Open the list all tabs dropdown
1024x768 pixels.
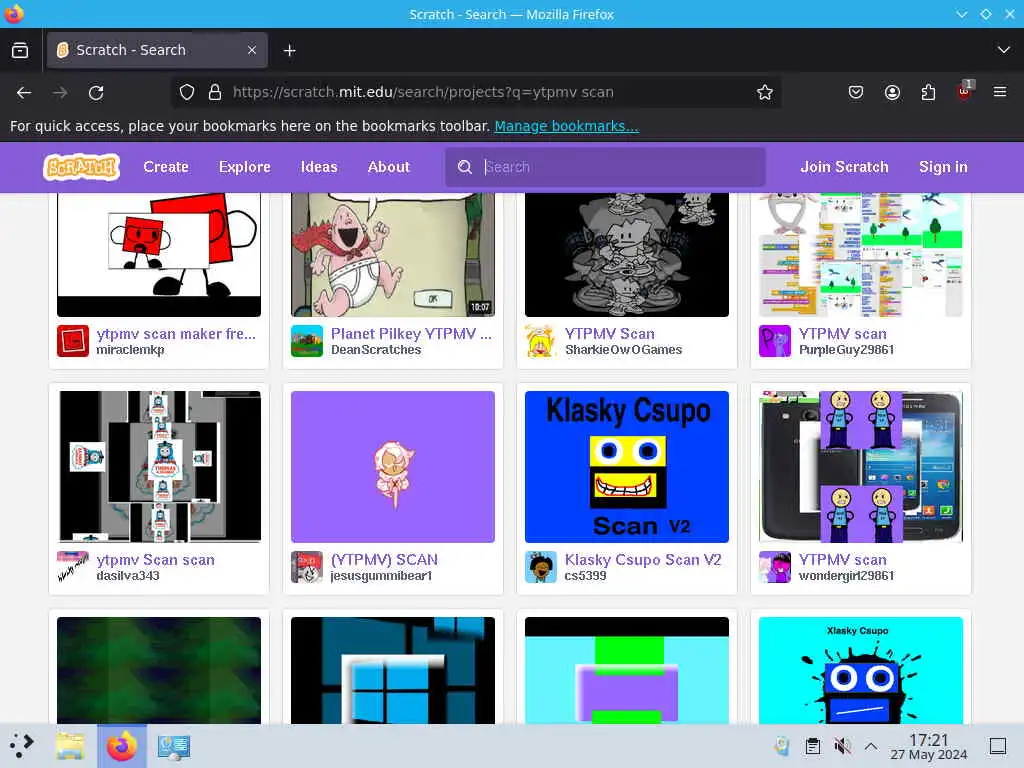tap(1004, 50)
